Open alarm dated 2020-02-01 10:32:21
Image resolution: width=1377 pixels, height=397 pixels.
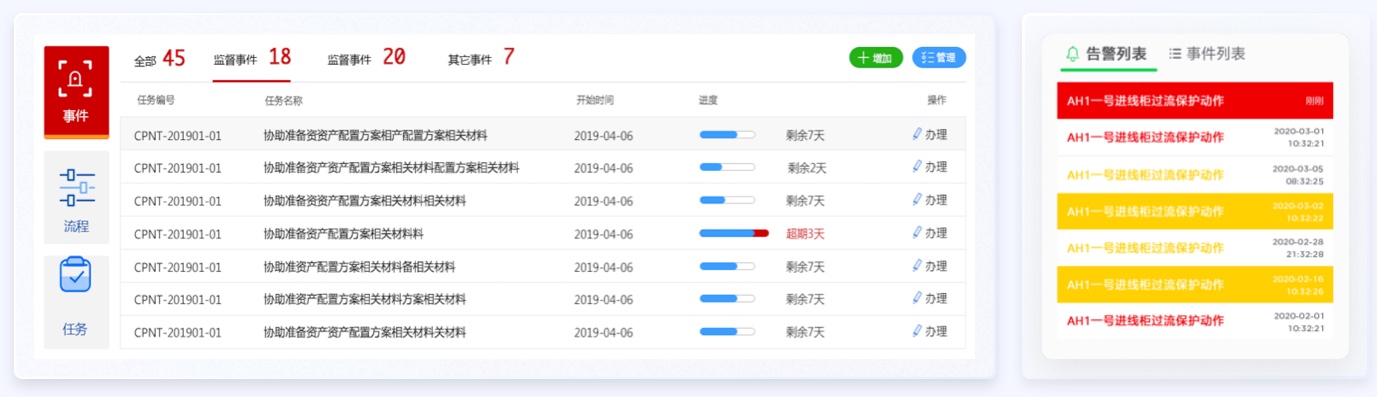(x=1195, y=321)
